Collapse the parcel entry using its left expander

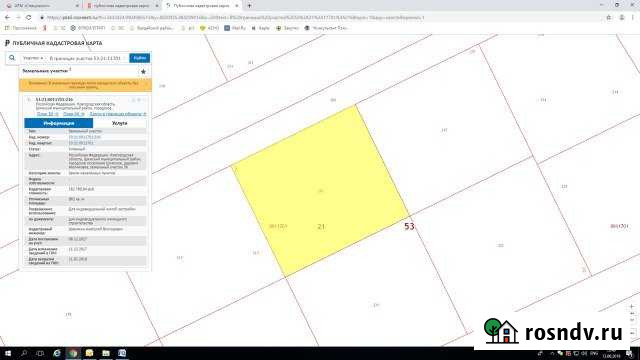pyautogui.click(x=29, y=100)
